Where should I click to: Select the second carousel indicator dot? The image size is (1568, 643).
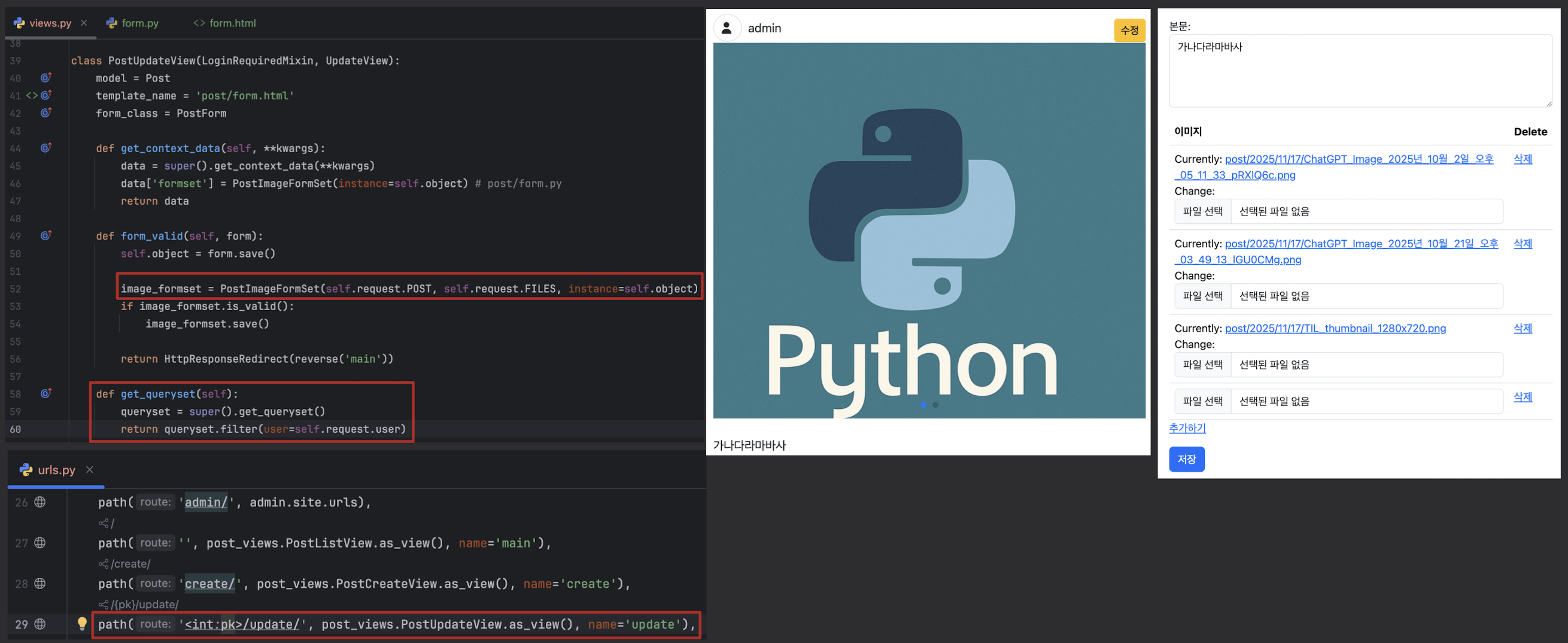(x=935, y=405)
